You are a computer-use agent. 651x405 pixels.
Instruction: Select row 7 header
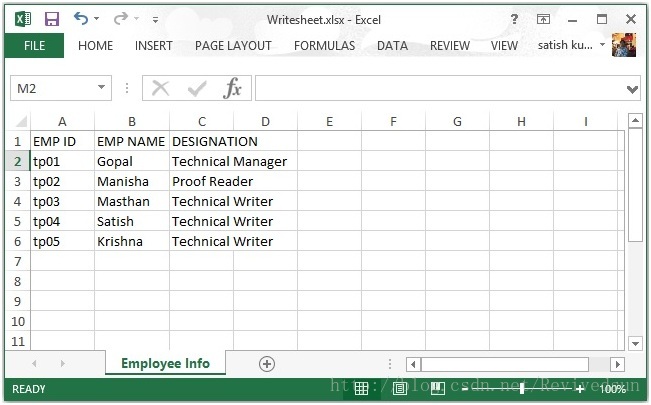pos(17,261)
